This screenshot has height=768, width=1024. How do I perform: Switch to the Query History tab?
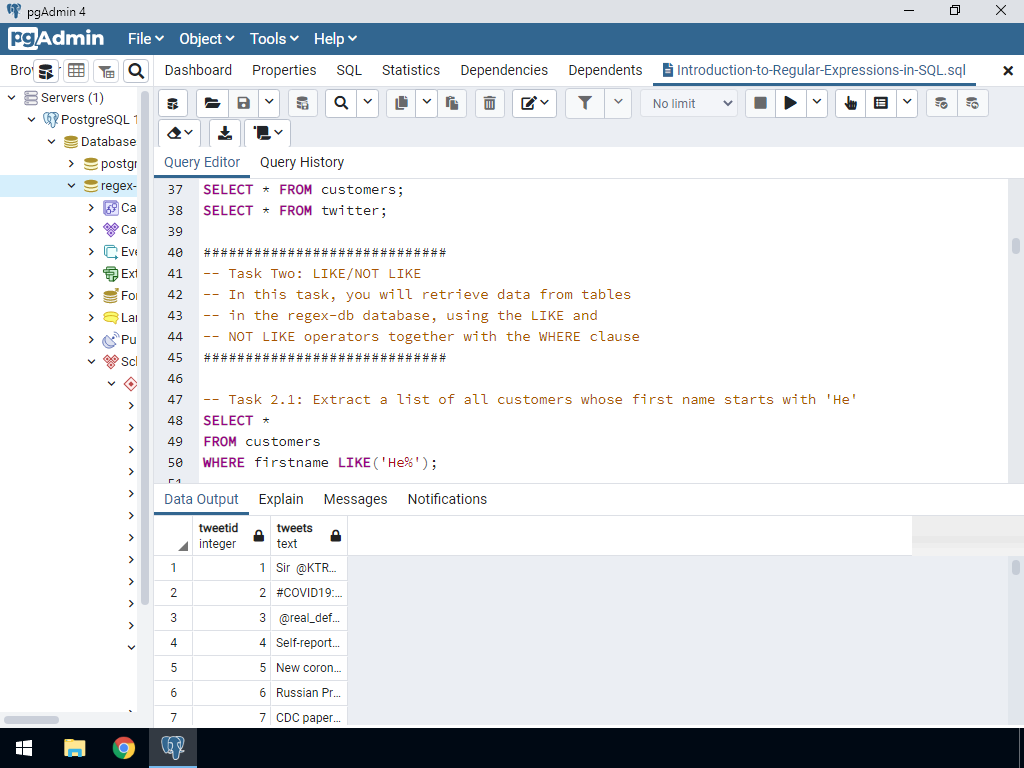coord(301,162)
